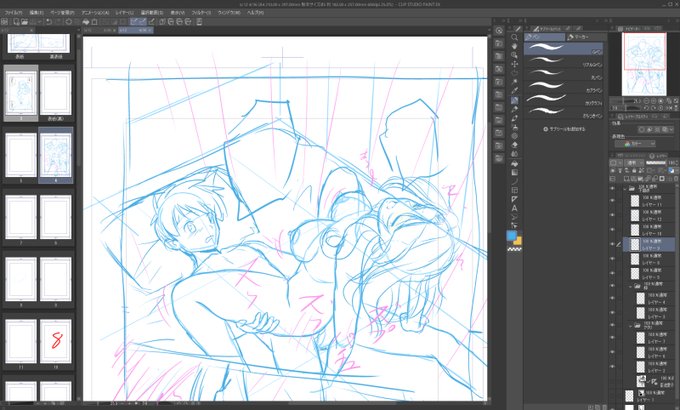Viewport: 680px width, 410px height.
Task: Select the Blend tool
Action: (514, 154)
